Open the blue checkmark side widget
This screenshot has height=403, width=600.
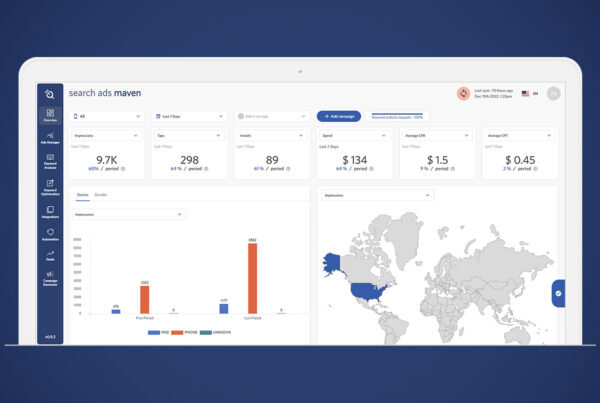pyautogui.click(x=559, y=293)
